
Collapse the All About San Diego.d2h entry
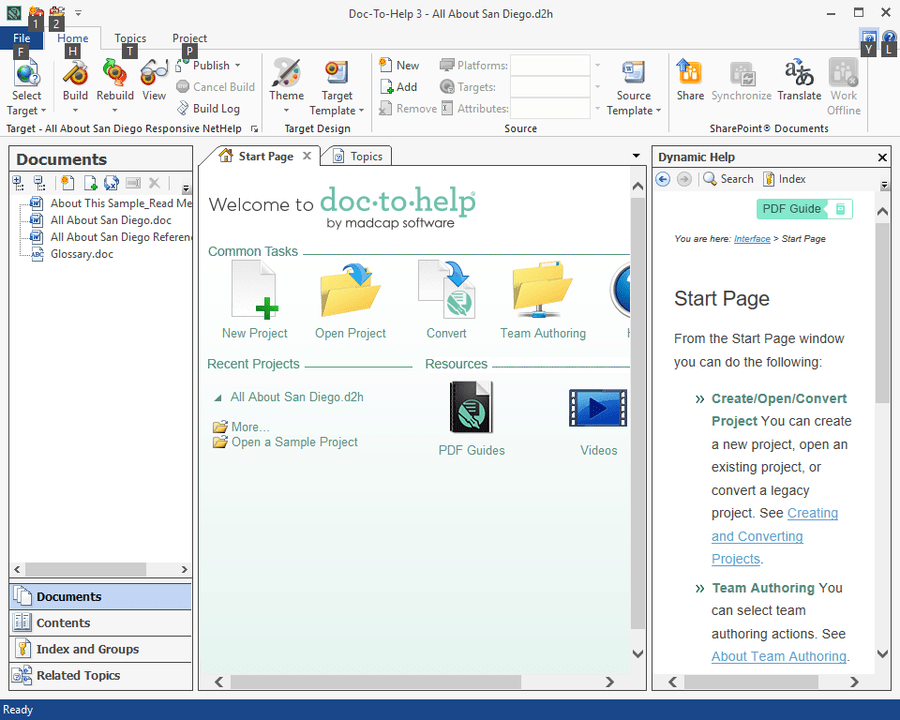point(218,397)
